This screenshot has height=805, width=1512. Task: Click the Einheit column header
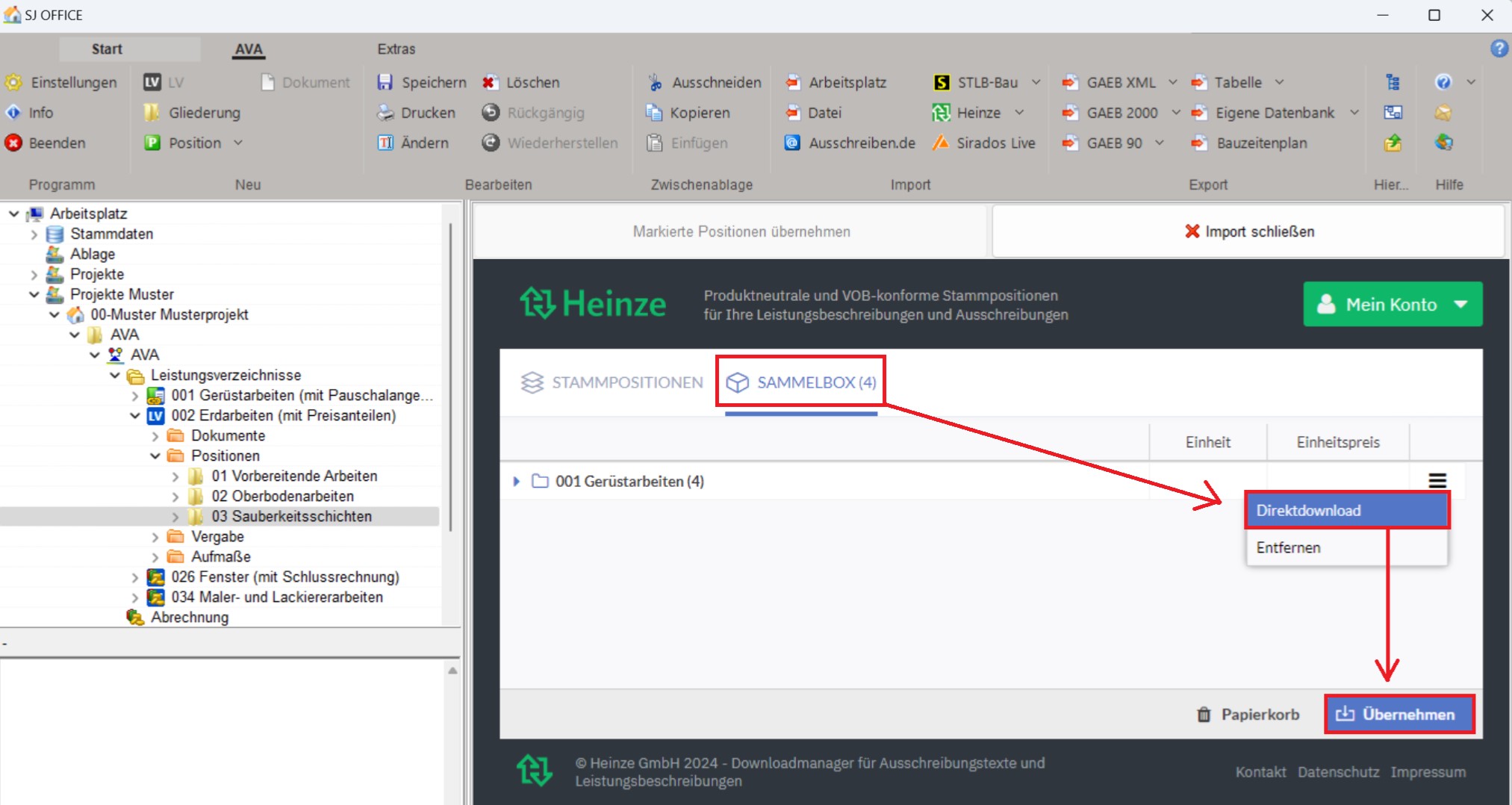click(x=1208, y=442)
